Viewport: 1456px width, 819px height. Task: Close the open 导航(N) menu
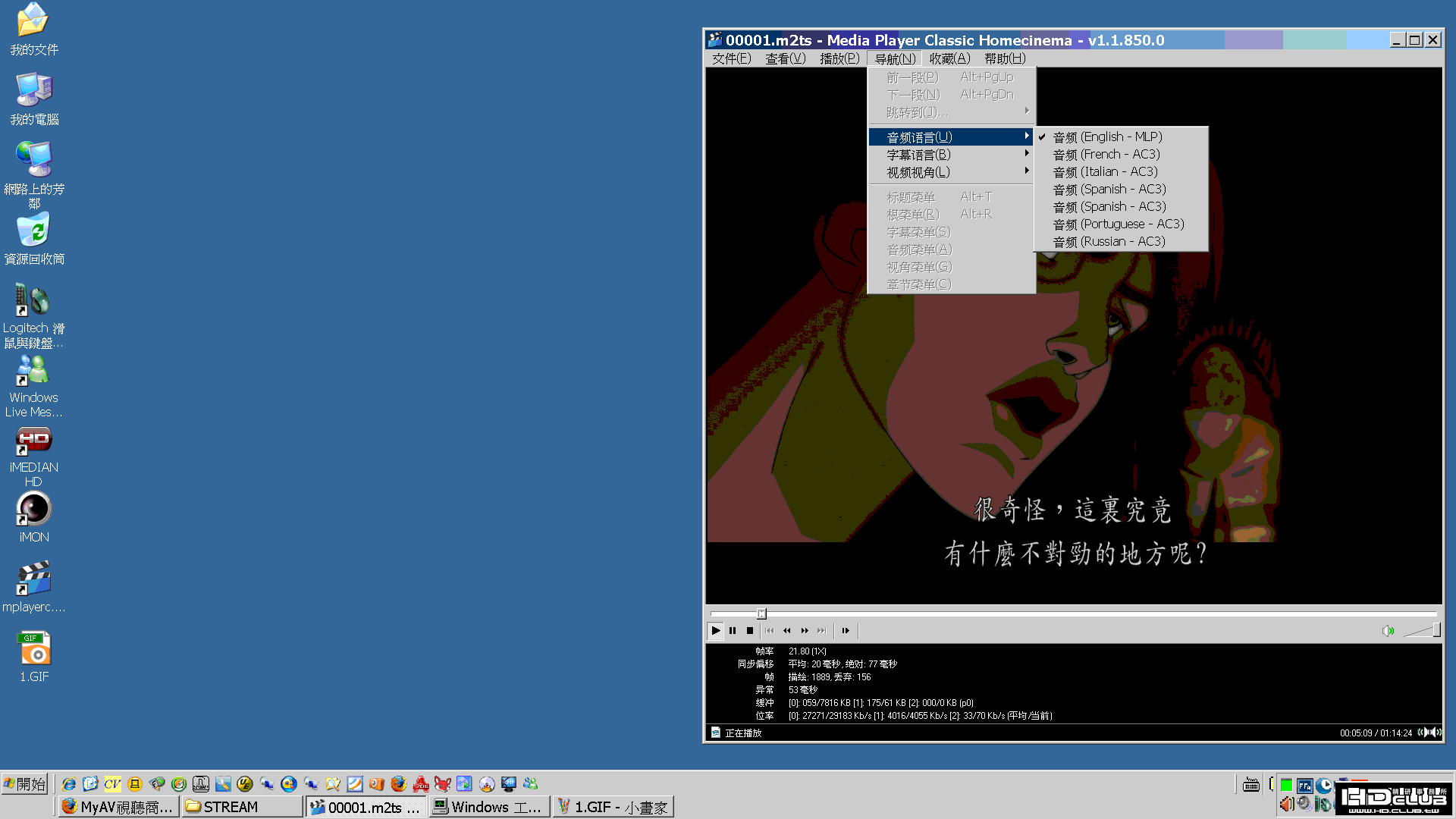[895, 58]
